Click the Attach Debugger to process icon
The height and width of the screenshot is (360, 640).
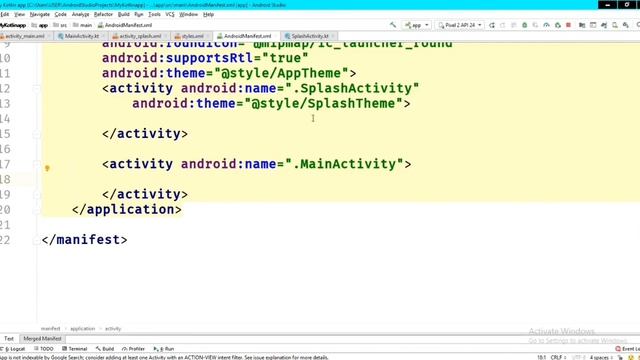(558, 25)
